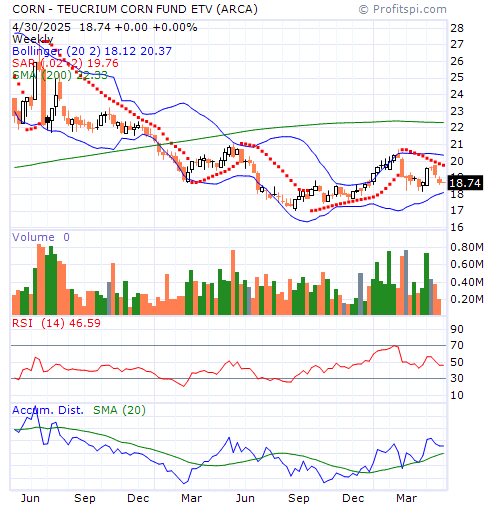Click the second 'Sep' label on the time axis
This screenshot has height=521, width=500.
pos(299,498)
